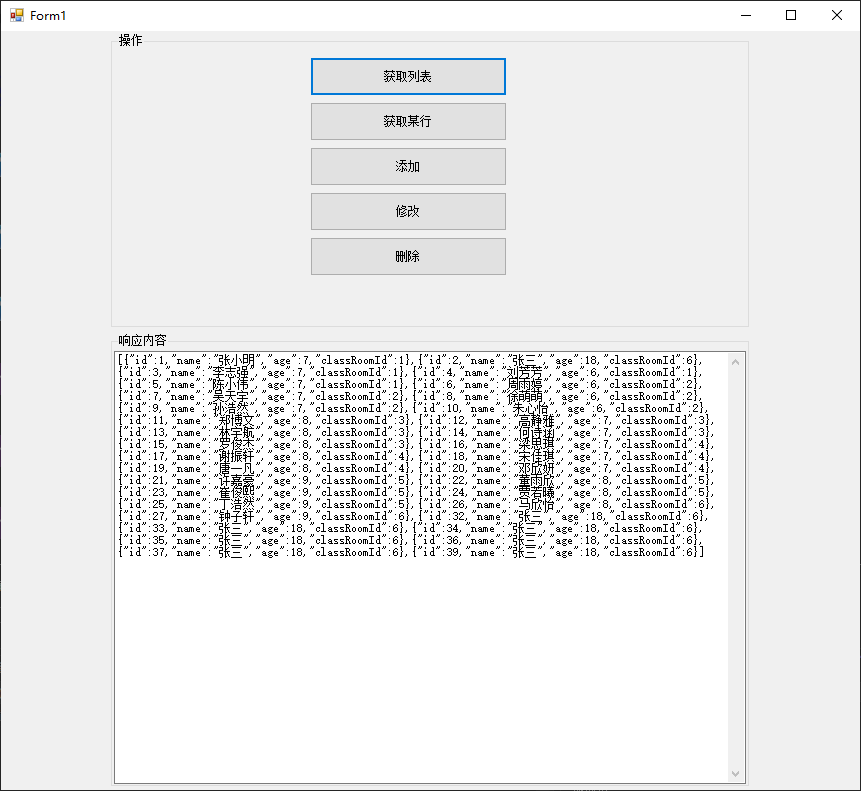Click the 操作 group label
Image resolution: width=861 pixels, height=791 pixels.
[131, 40]
